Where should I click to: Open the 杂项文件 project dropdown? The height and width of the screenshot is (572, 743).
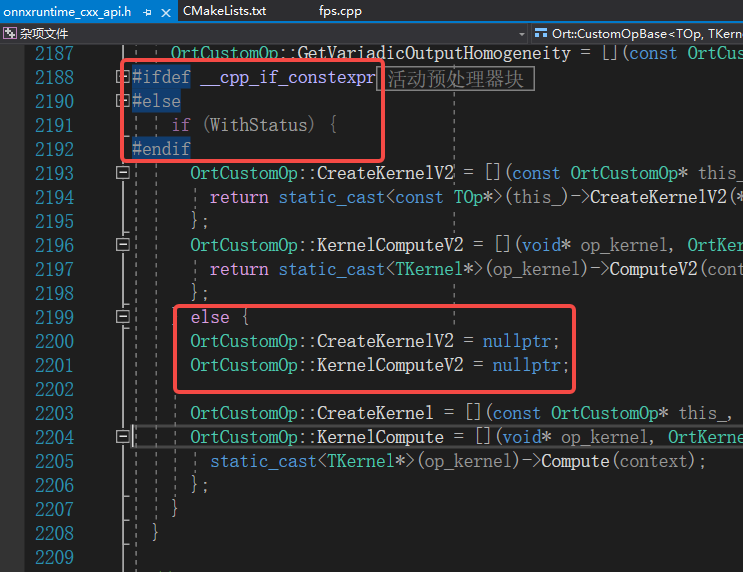522,34
